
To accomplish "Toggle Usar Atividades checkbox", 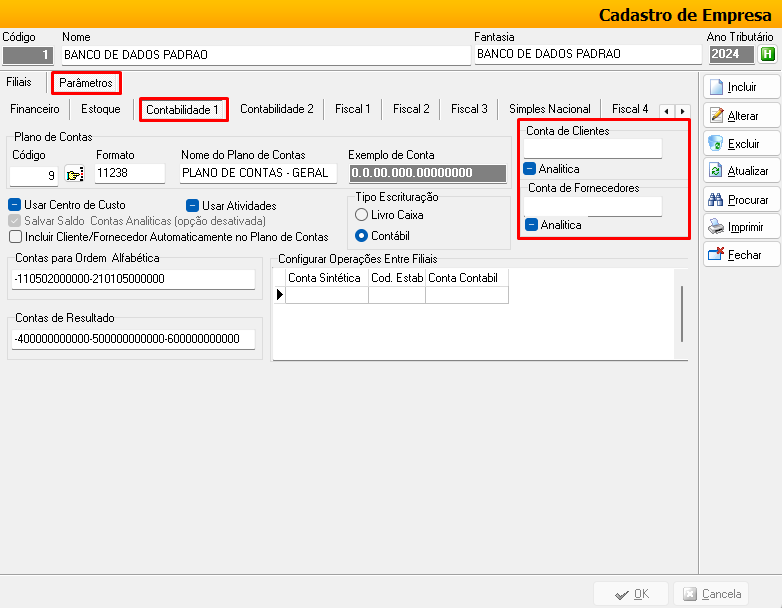I will click(x=192, y=205).
